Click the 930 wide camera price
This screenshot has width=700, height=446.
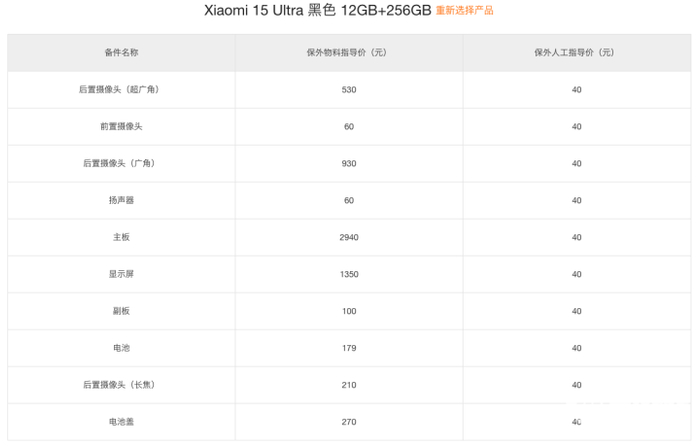[x=348, y=164]
